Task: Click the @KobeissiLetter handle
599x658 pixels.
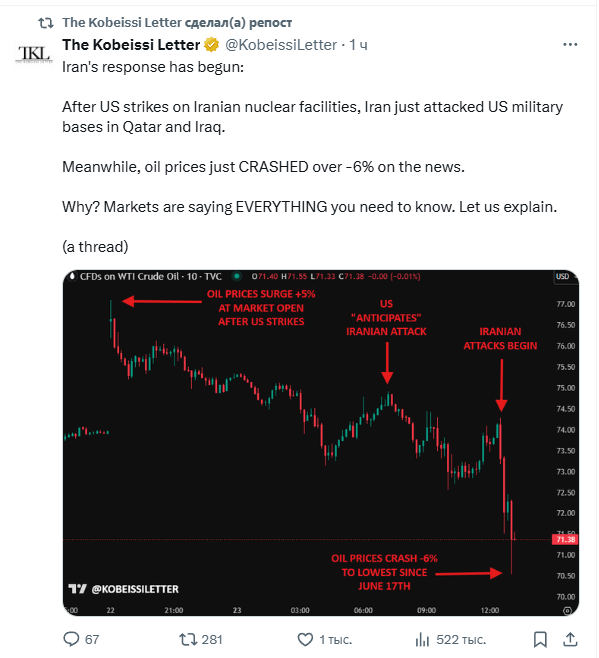Action: (x=281, y=44)
